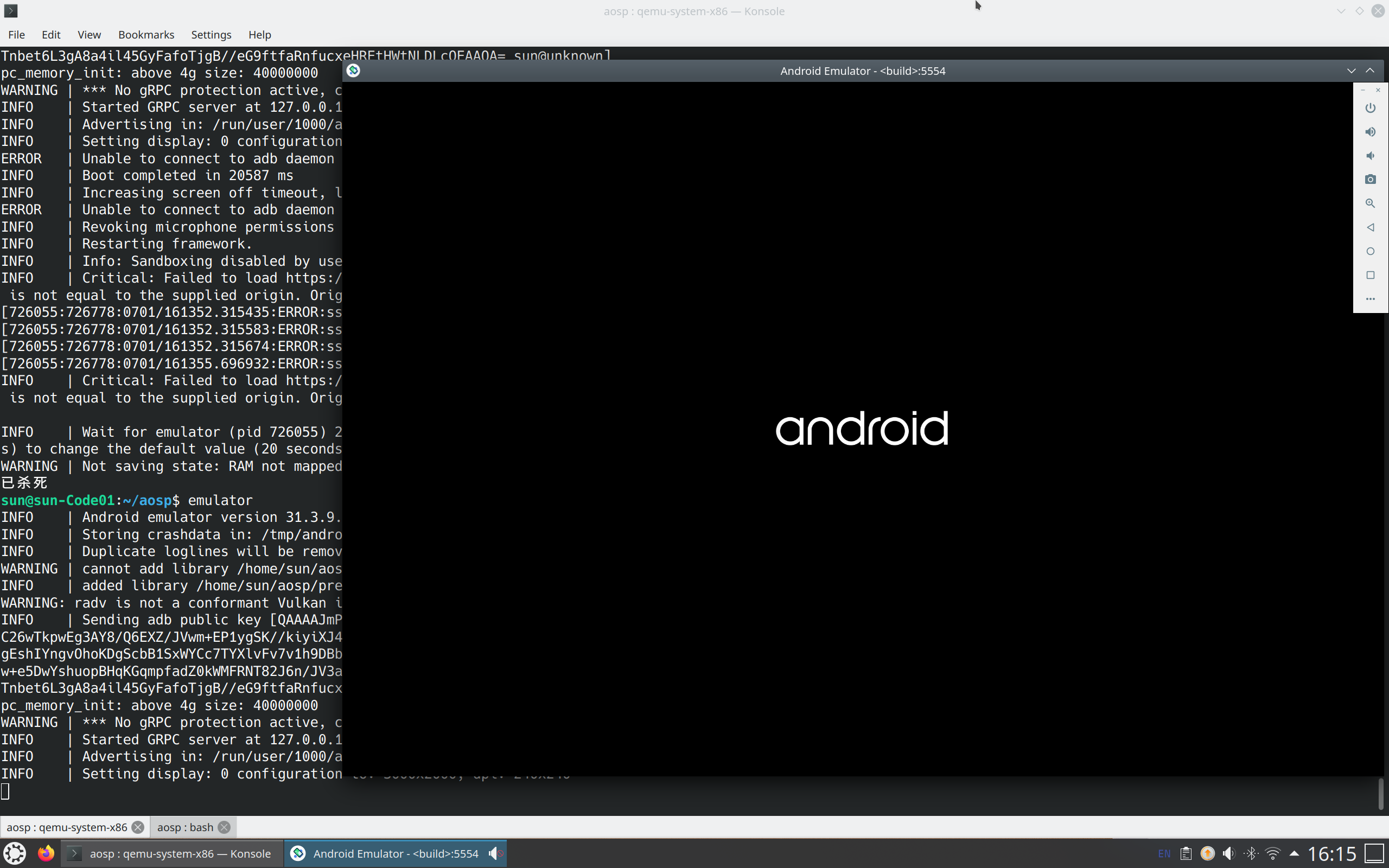The image size is (1389, 868).
Task: Click the emulator title bar up chevron
Action: coord(1370,71)
